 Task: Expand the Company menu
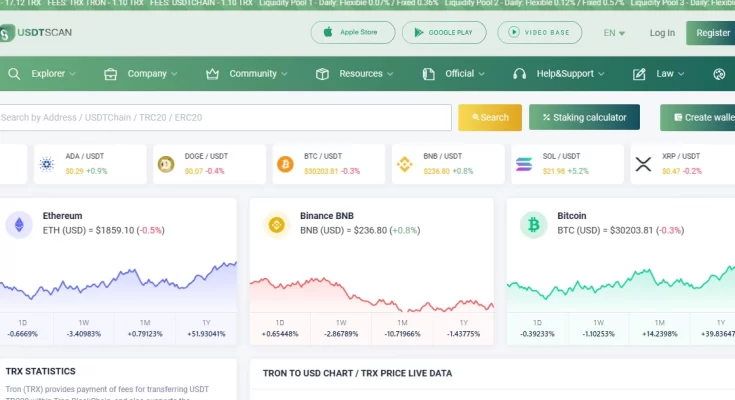[152, 74]
